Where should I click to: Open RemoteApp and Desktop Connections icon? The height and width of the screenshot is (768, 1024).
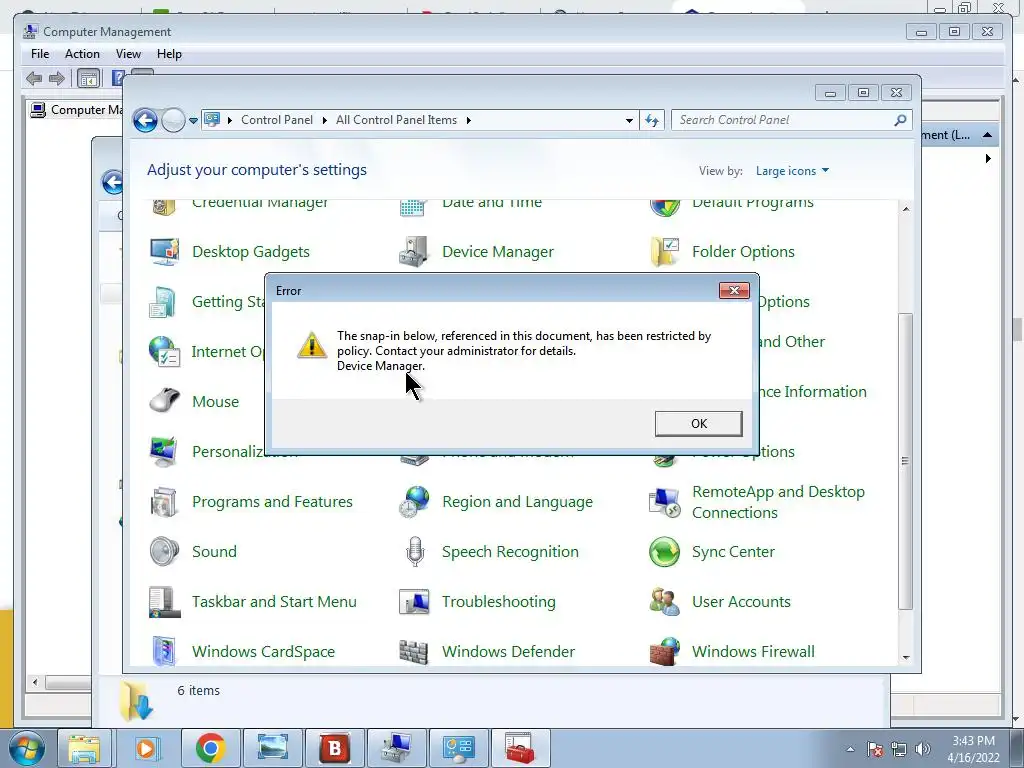[x=665, y=502]
